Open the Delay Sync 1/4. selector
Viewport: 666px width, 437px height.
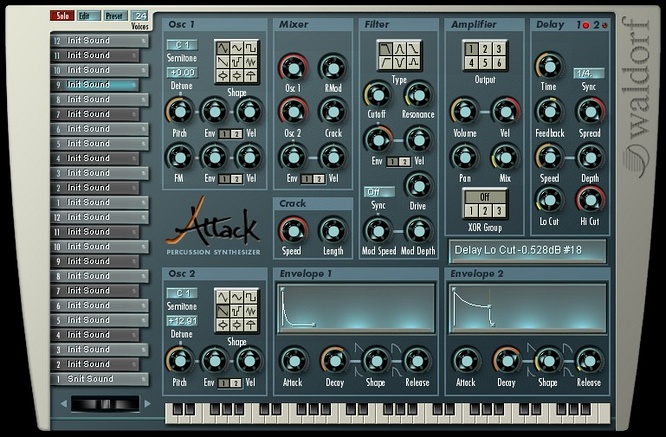[589, 73]
